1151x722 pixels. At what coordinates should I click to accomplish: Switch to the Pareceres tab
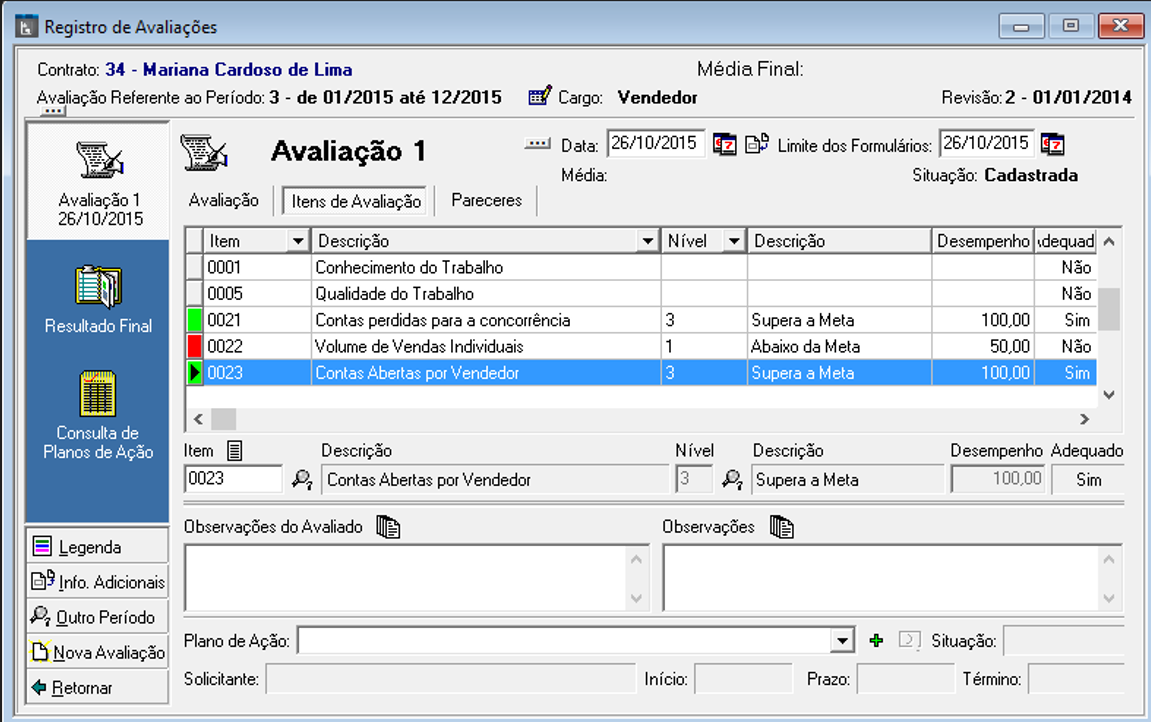(x=486, y=201)
